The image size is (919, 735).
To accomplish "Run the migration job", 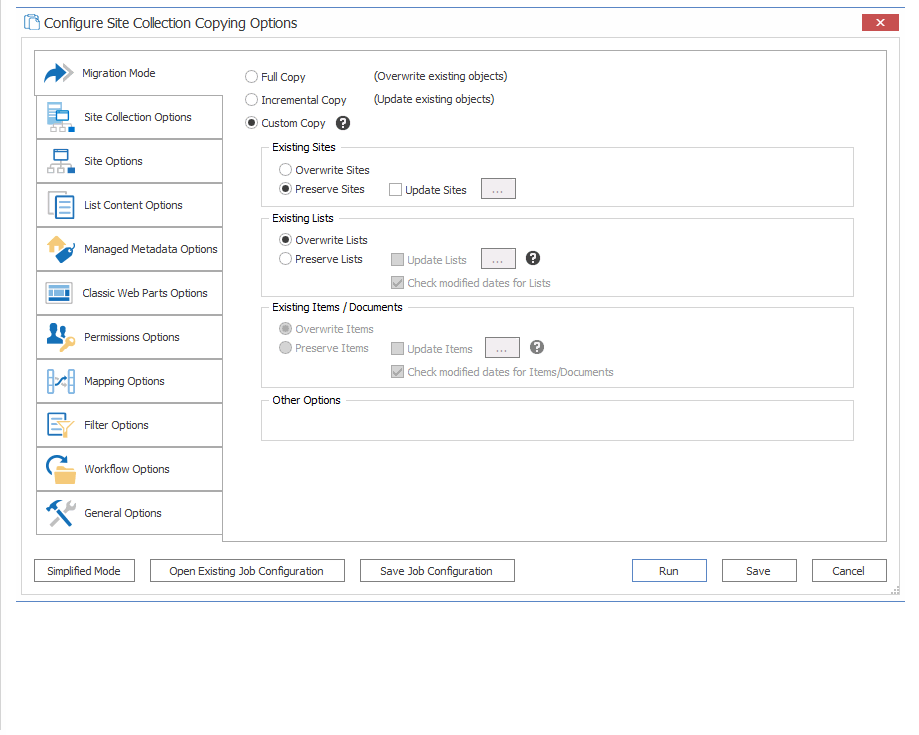I will [668, 570].
